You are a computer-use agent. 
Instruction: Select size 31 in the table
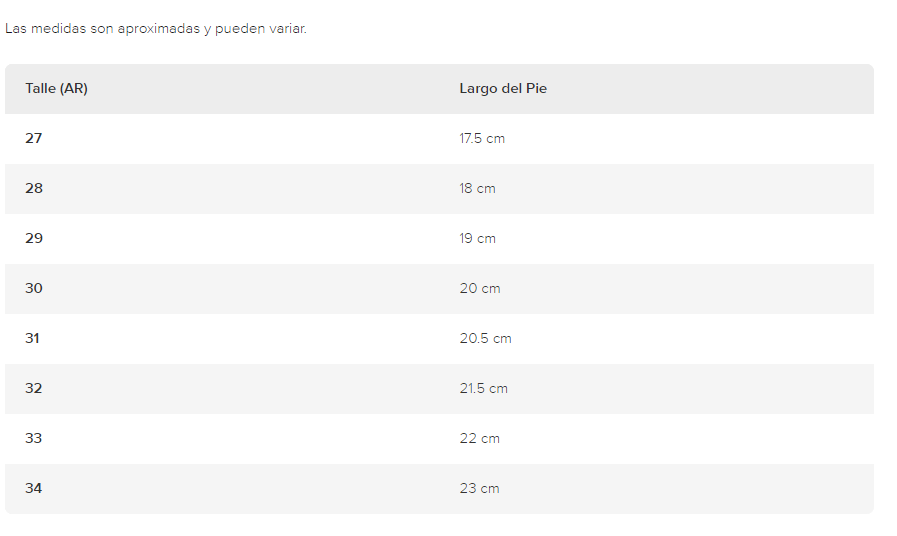pyautogui.click(x=33, y=338)
